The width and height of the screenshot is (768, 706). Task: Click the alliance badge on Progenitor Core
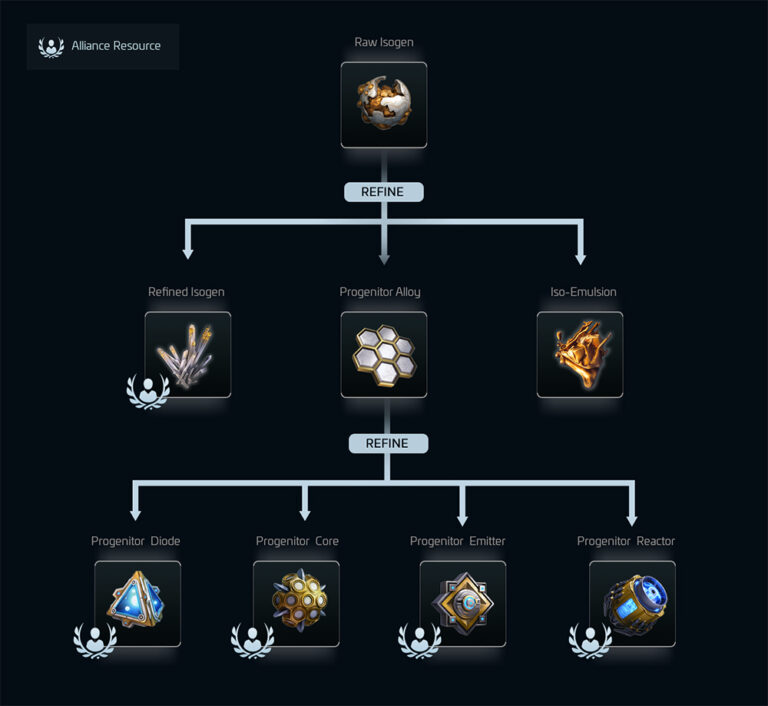[253, 640]
